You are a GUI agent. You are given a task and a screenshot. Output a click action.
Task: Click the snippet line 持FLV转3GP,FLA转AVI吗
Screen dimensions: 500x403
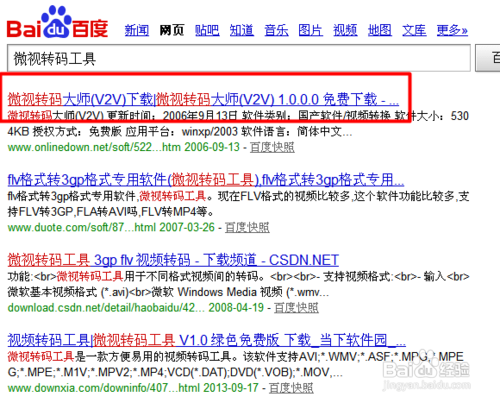tap(111, 212)
